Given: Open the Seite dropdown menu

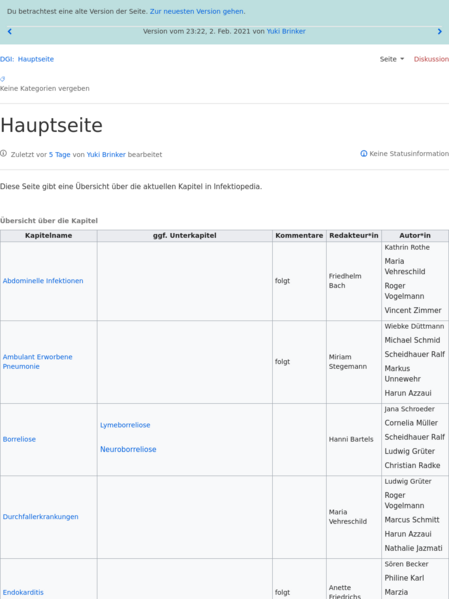Looking at the screenshot, I should (x=392, y=59).
